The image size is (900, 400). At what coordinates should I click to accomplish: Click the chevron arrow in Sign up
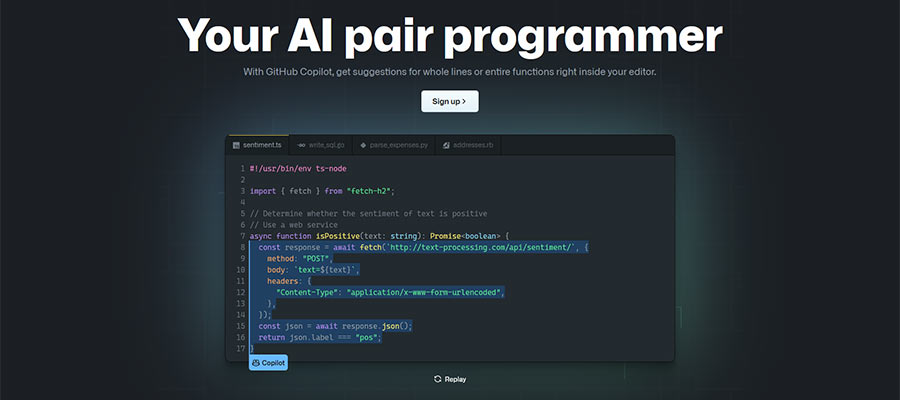pos(465,101)
